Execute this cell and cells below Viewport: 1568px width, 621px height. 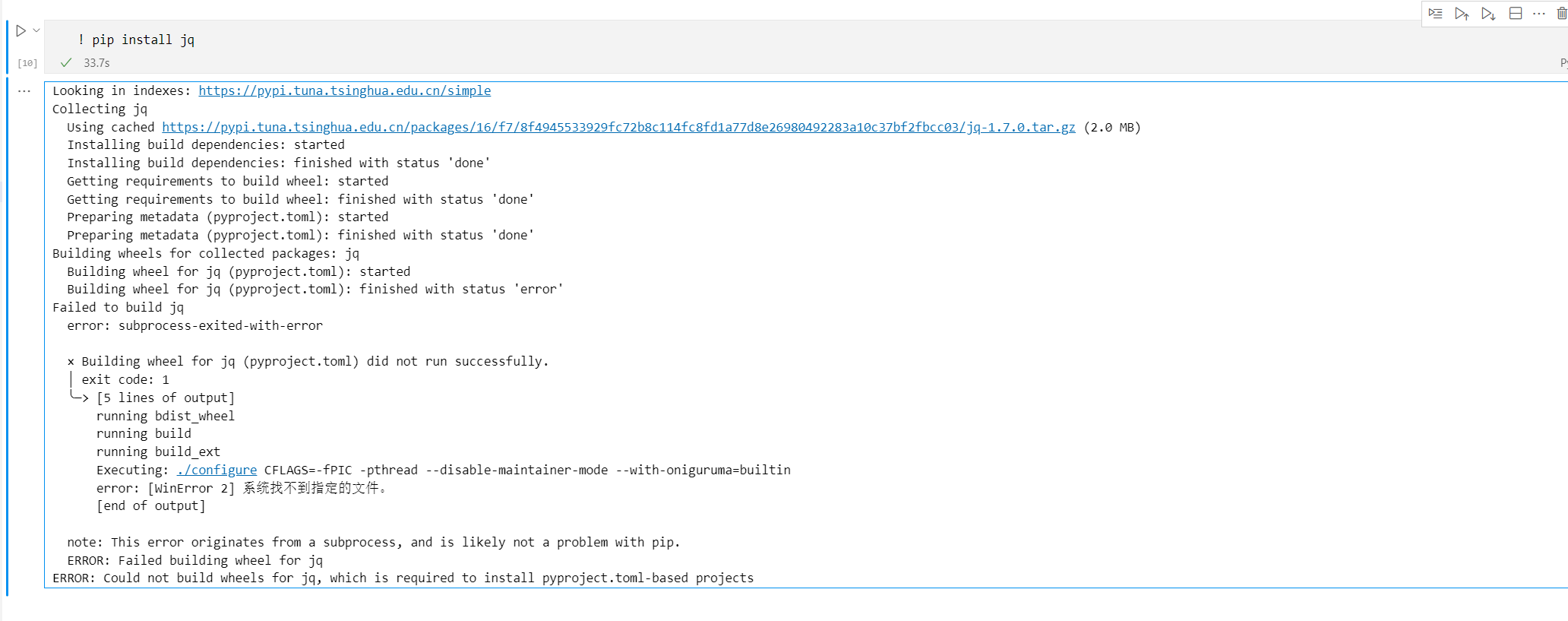tap(1487, 14)
